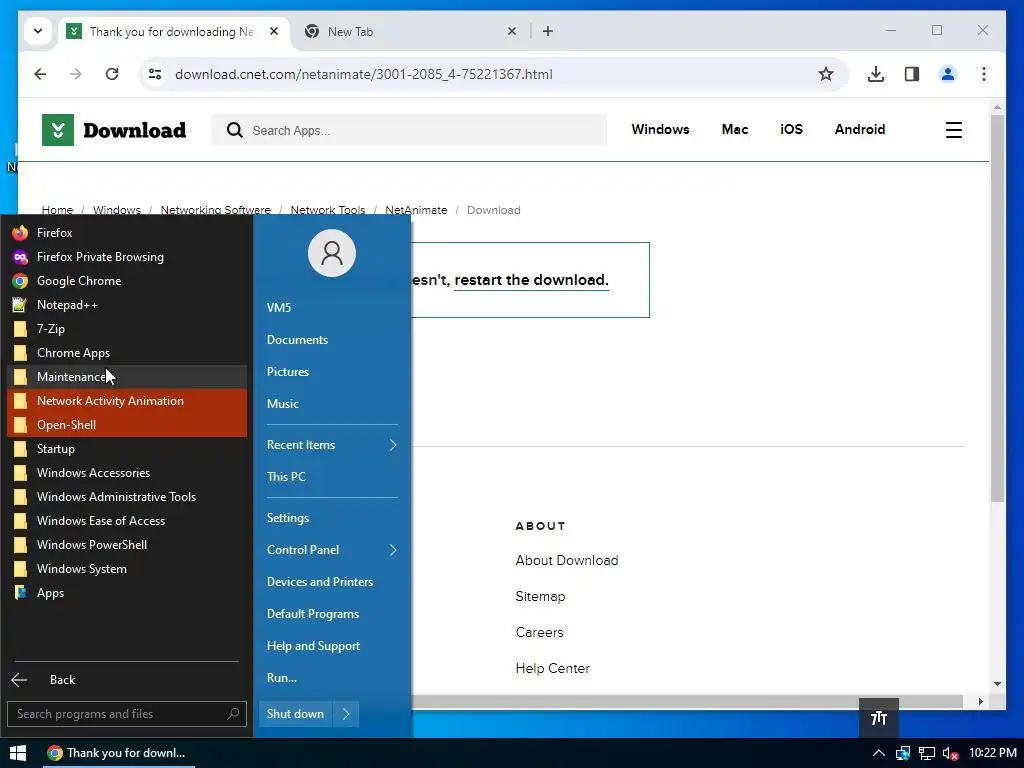Toggle Chrome side panel
This screenshot has height=768, width=1024.
[x=912, y=74]
